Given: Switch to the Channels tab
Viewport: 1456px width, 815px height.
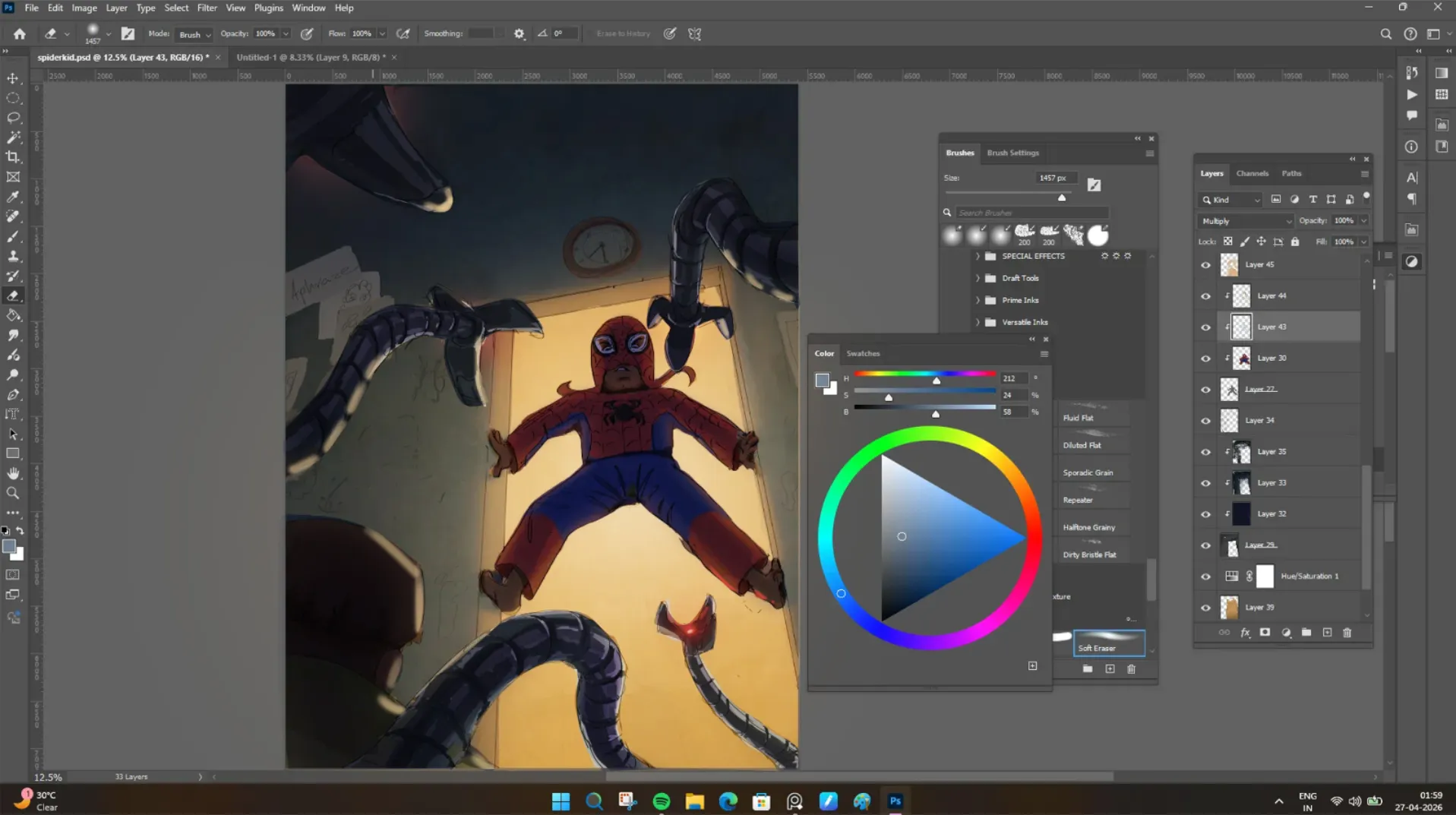Looking at the screenshot, I should click(x=1252, y=173).
